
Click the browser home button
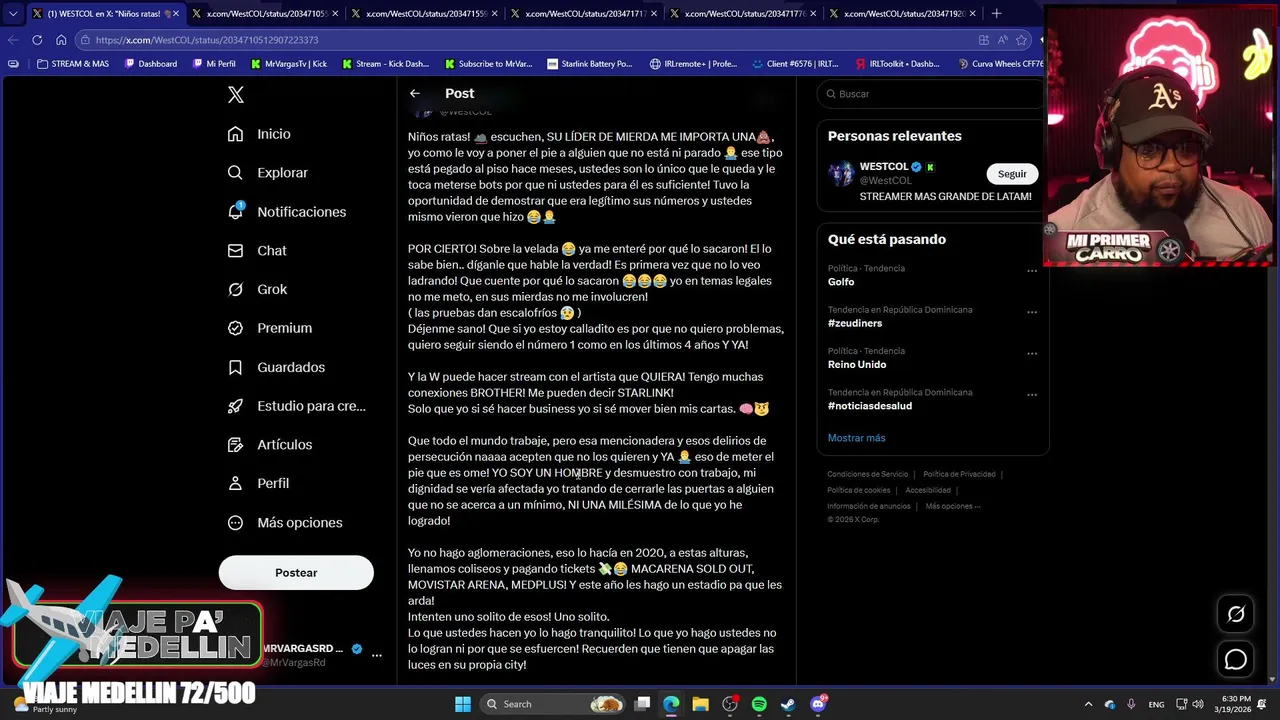point(61,40)
